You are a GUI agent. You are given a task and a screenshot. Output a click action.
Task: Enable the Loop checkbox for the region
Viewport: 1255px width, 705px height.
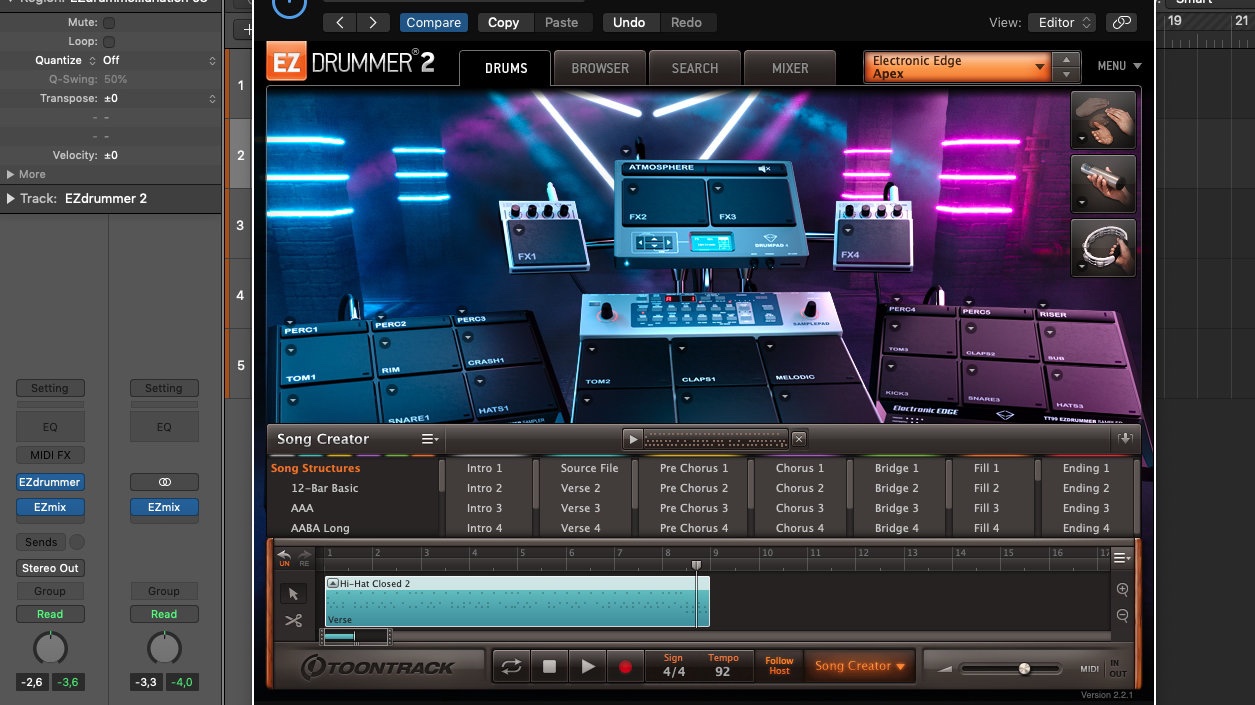109,42
